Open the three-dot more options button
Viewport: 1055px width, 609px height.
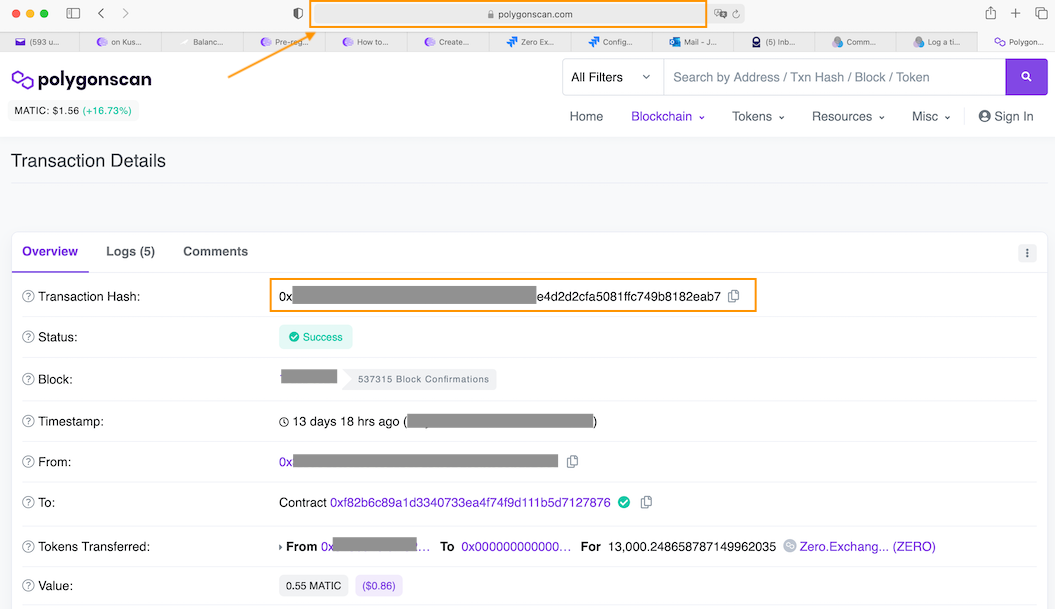click(x=1027, y=253)
